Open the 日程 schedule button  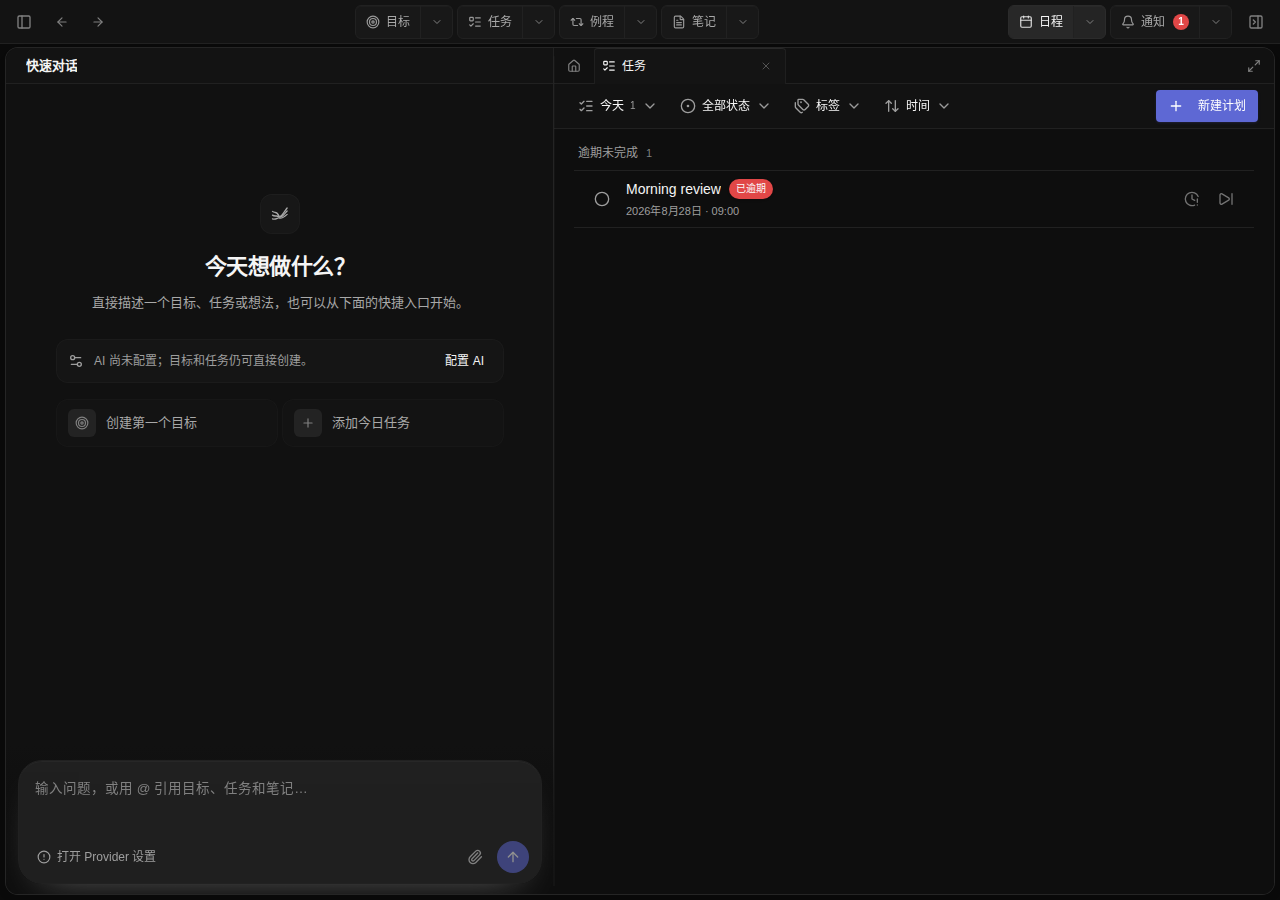[x=1041, y=22]
